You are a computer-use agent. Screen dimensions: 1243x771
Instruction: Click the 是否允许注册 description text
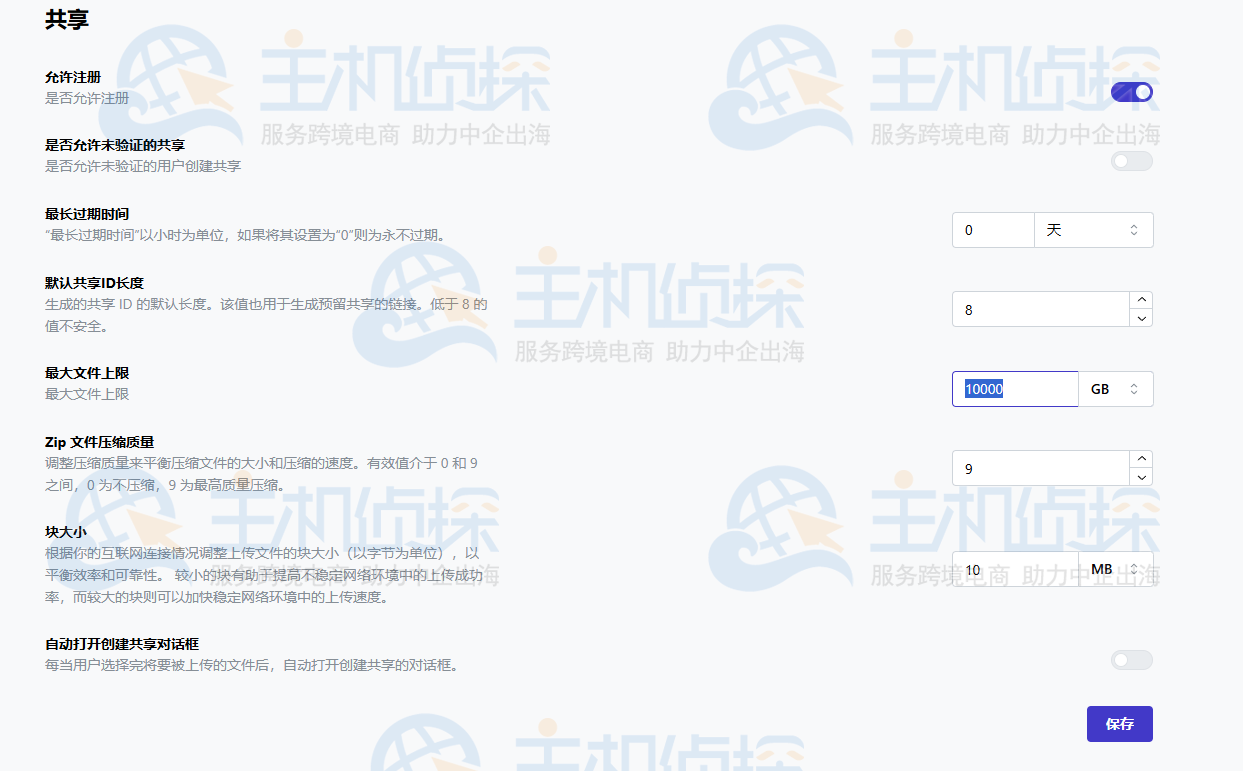87,98
